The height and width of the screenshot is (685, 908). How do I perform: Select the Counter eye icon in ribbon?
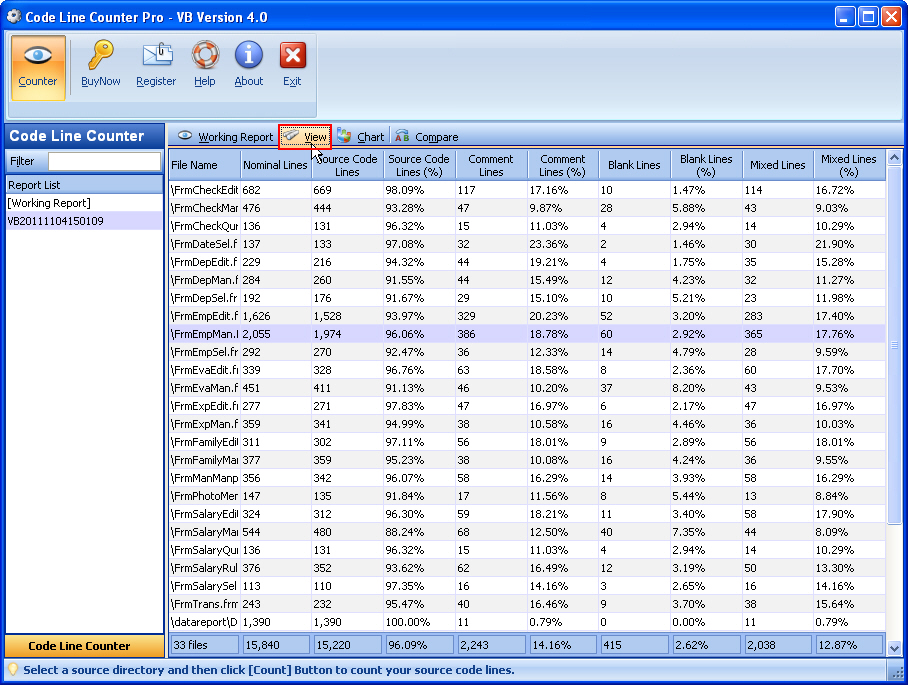click(x=38, y=67)
